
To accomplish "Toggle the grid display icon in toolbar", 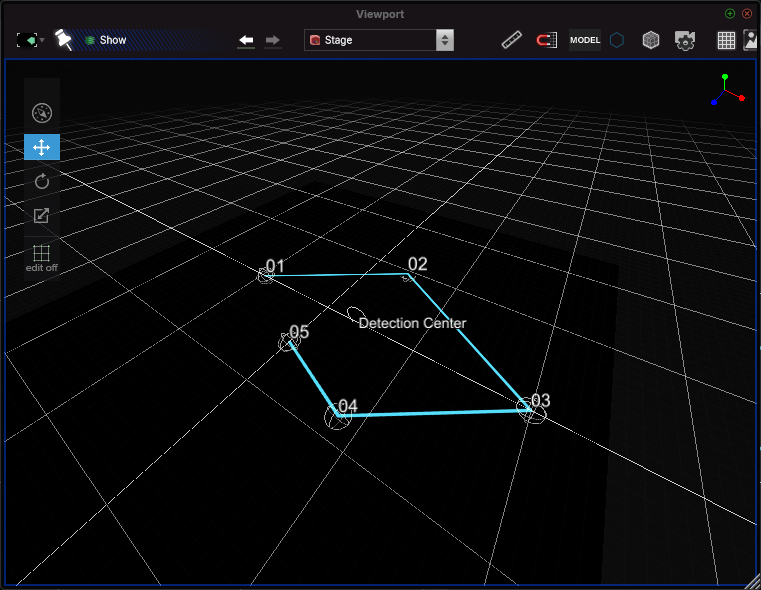I will coord(726,40).
